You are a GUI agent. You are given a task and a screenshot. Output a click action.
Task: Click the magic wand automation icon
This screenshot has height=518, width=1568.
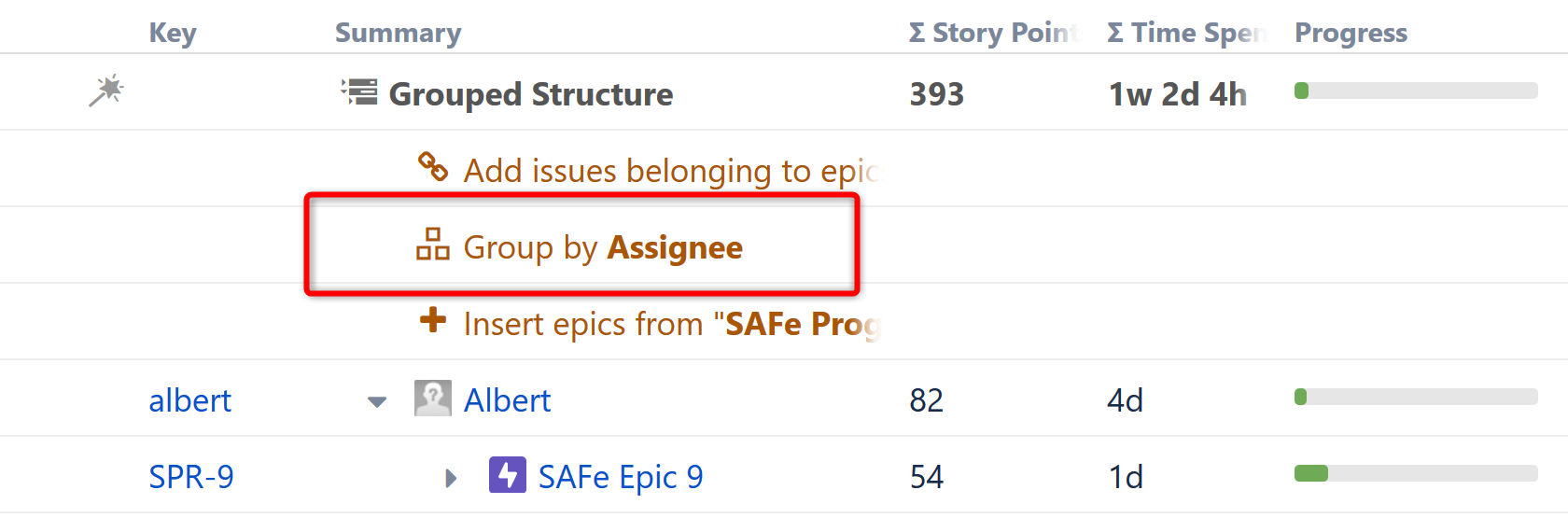[x=106, y=91]
